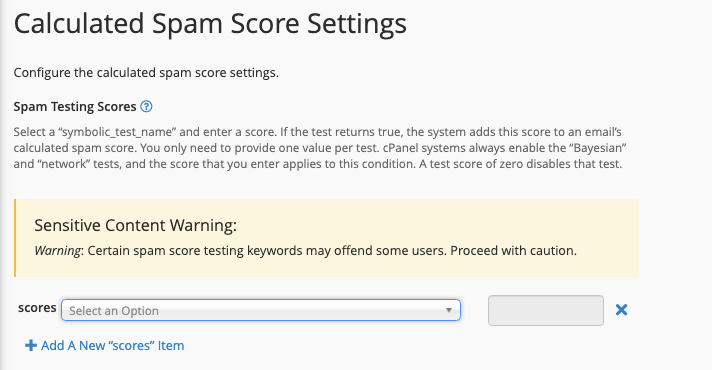Click the warning text about offensive keywords
Image resolution: width=712 pixels, height=370 pixels.
[x=306, y=251]
